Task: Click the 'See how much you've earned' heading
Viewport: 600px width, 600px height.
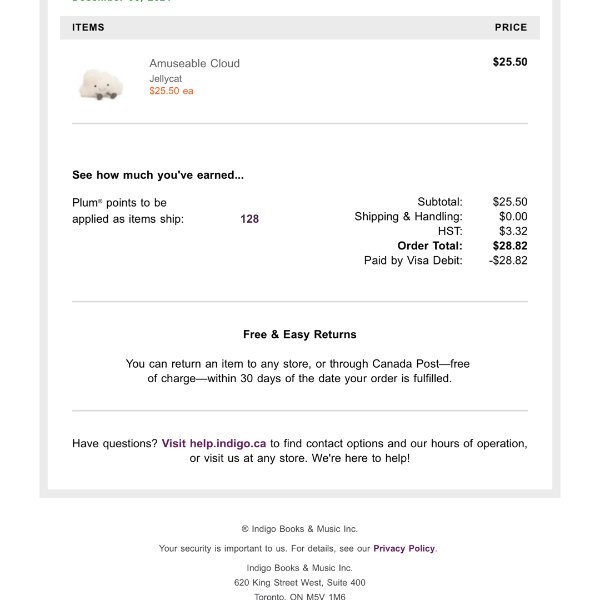Action: 158,175
